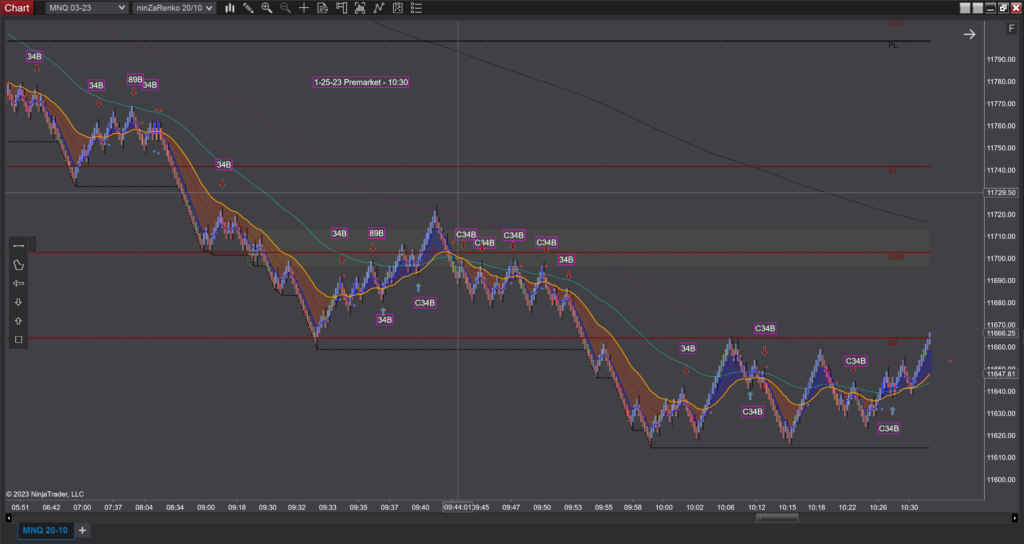
Task: Open the Drawing Tools pencil icon
Action: pos(248,8)
